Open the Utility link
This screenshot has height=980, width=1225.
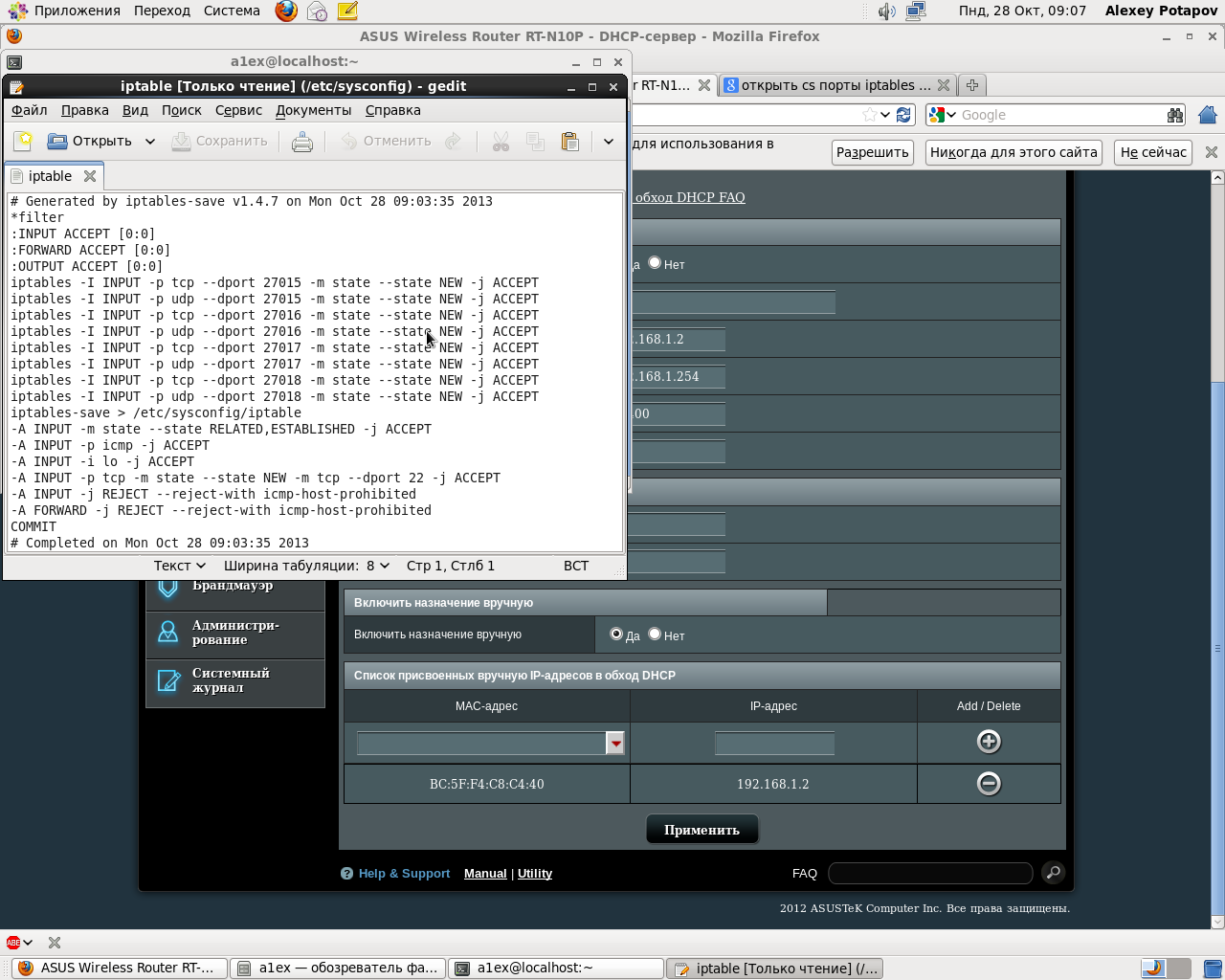tap(535, 874)
